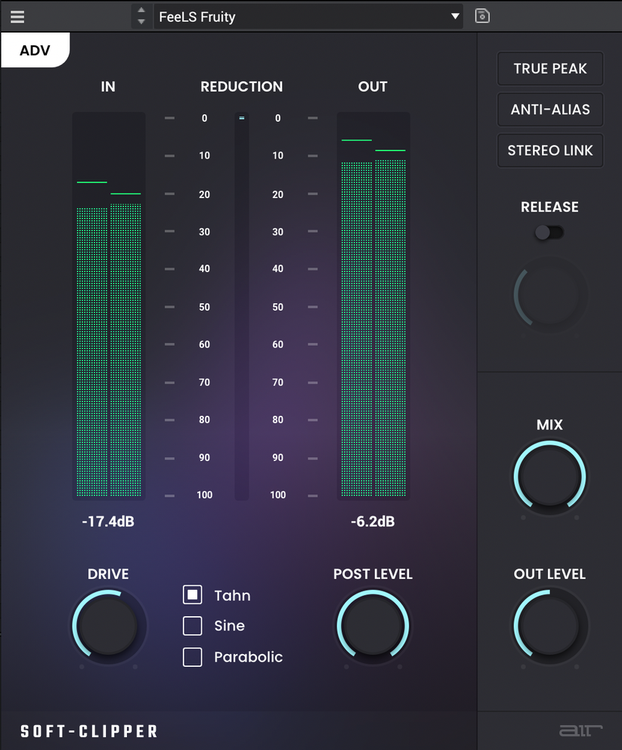
Task: Step to next preset with down arrow
Action: (141, 22)
